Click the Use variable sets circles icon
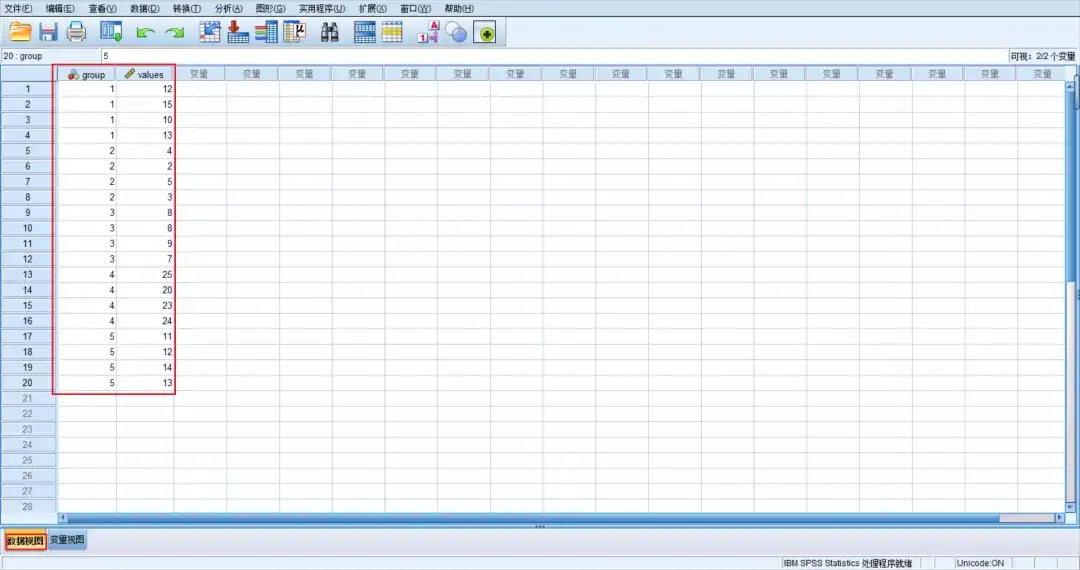This screenshot has width=1080, height=570. click(x=456, y=32)
